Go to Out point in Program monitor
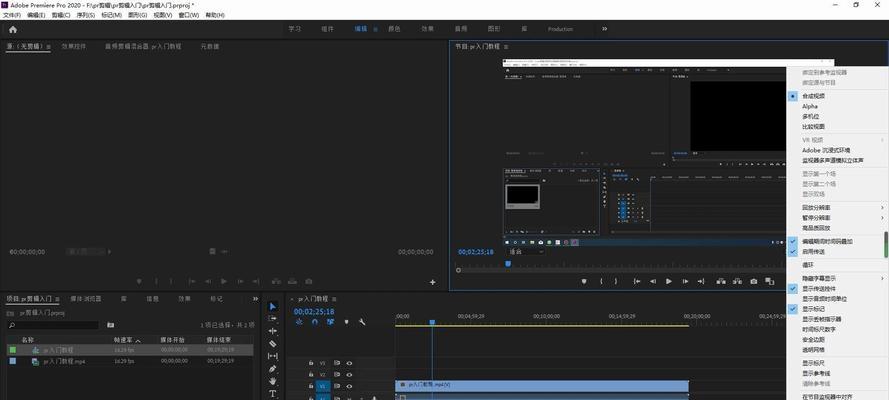 point(701,281)
